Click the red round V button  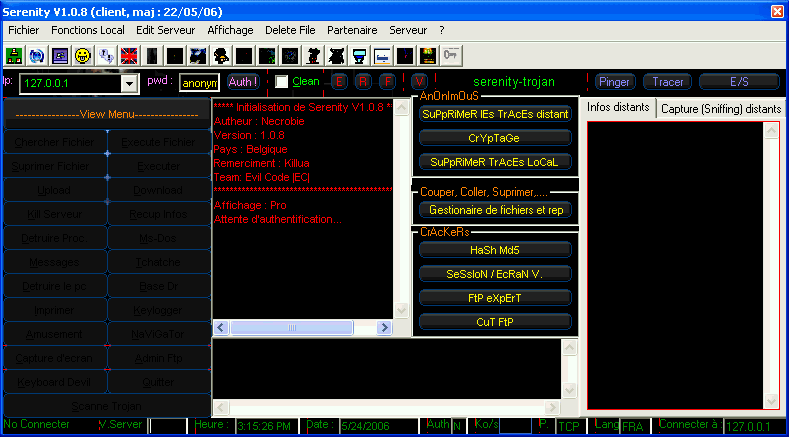[420, 82]
